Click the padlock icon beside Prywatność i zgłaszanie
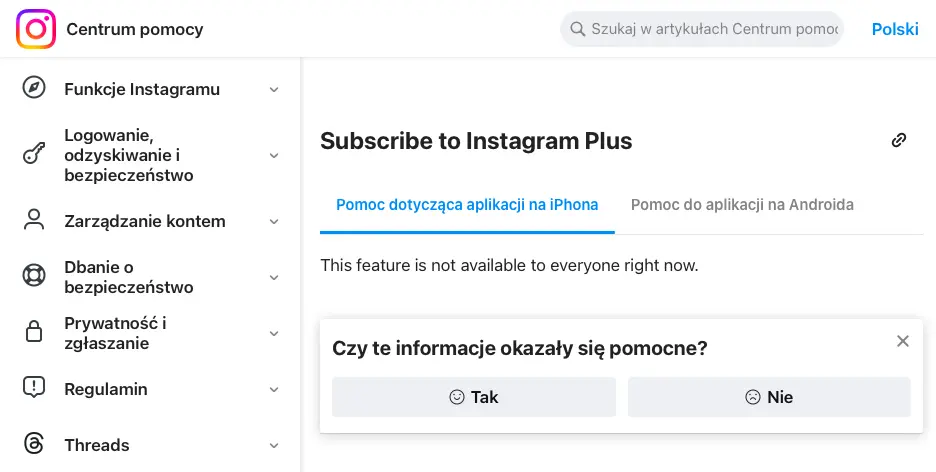Image resolution: width=936 pixels, height=472 pixels. tap(34, 332)
